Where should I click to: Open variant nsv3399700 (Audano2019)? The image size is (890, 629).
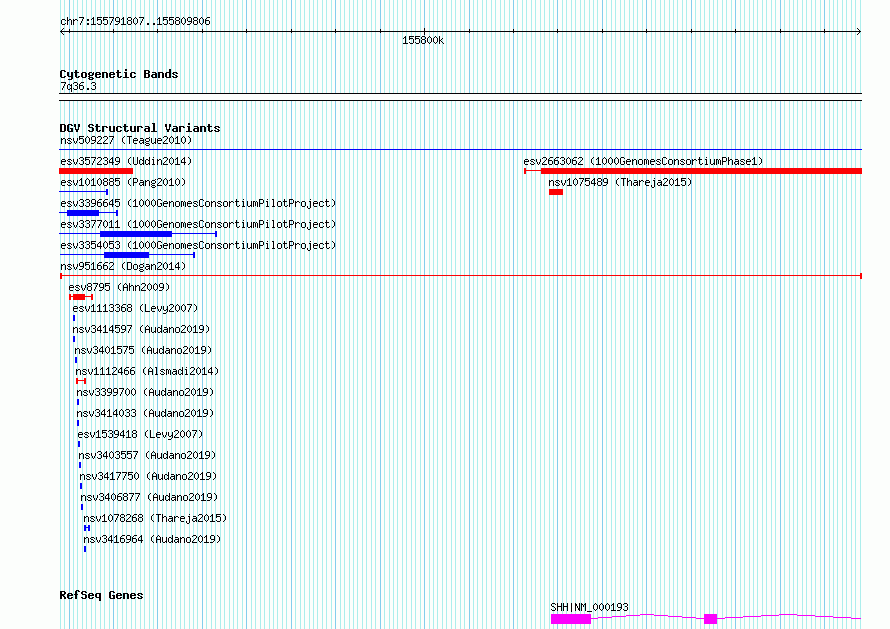click(145, 392)
